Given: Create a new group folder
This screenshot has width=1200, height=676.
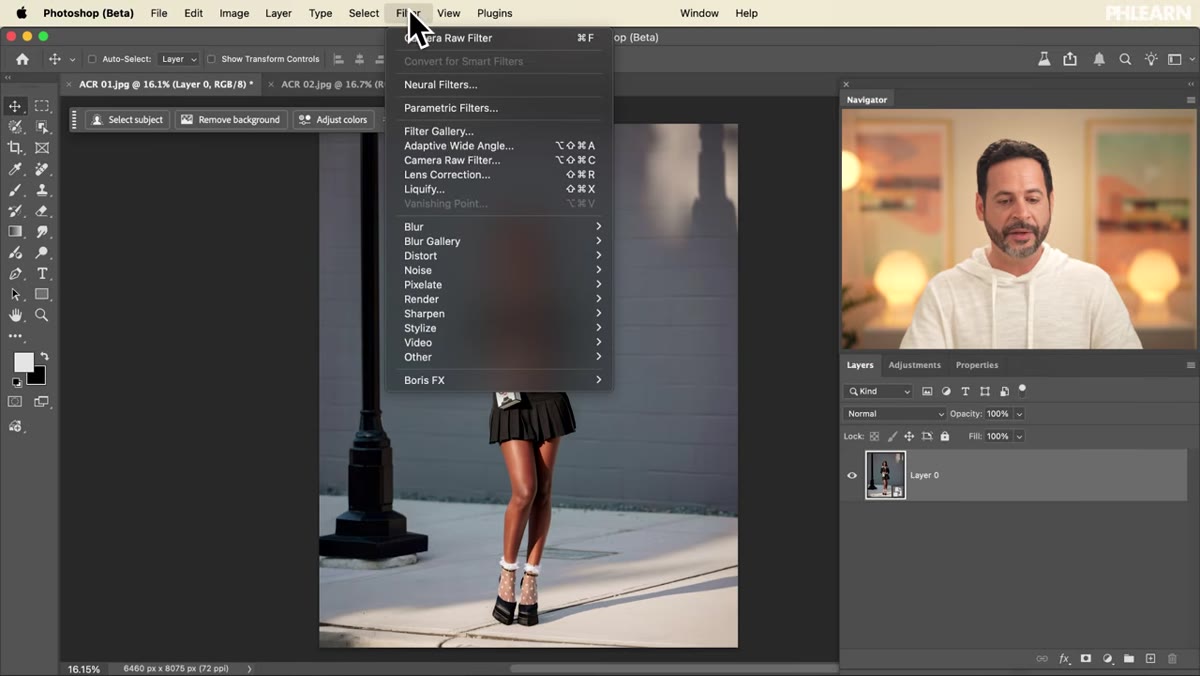Looking at the screenshot, I should click(x=1129, y=659).
